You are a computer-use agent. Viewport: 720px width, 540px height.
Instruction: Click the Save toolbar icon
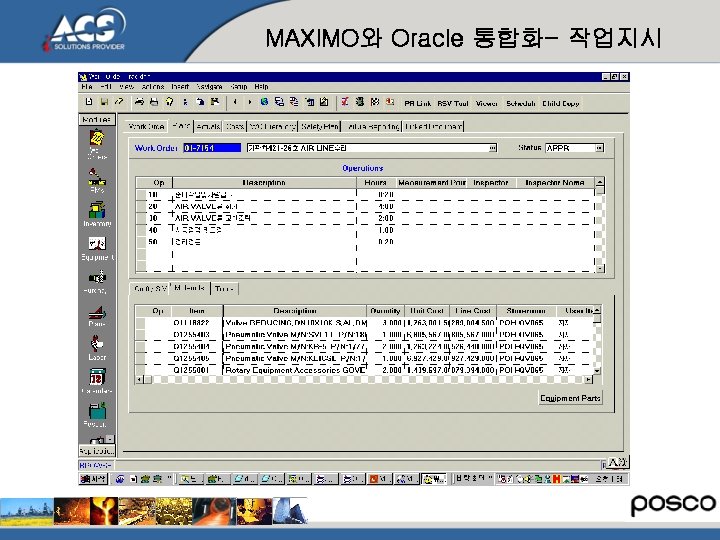105,101
